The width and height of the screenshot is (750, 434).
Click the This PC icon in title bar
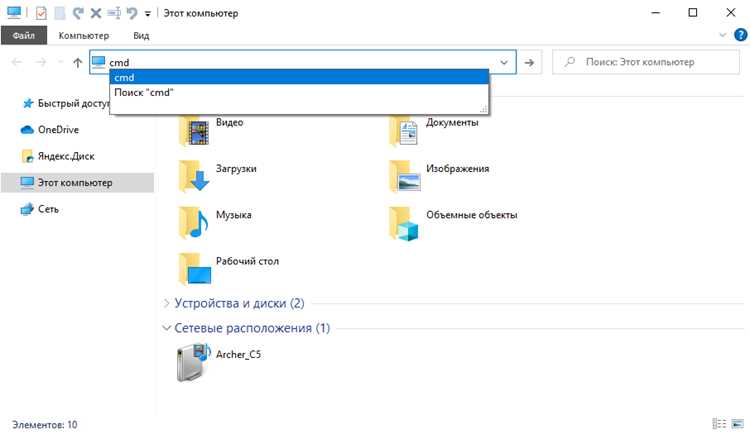(x=14, y=12)
